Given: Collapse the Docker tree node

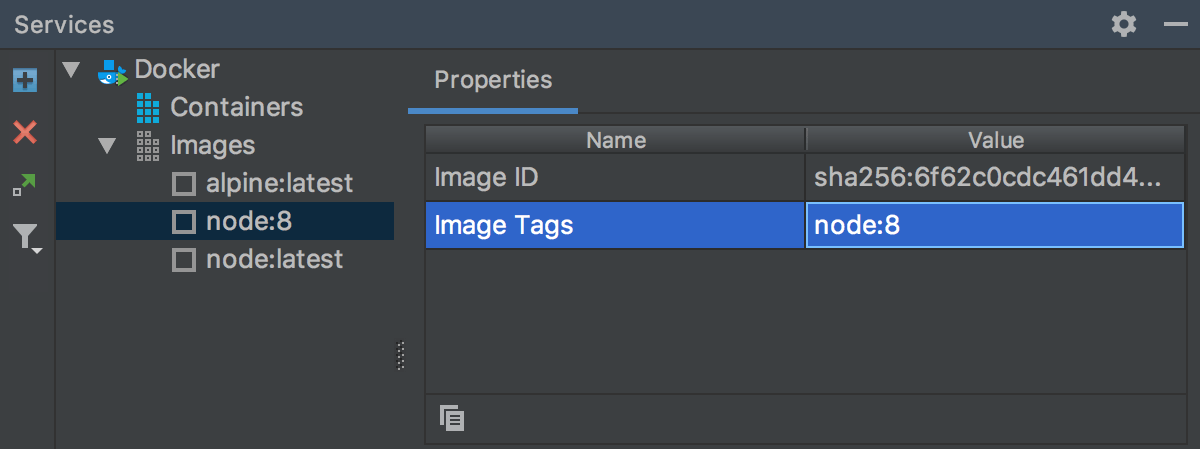Looking at the screenshot, I should (70, 69).
